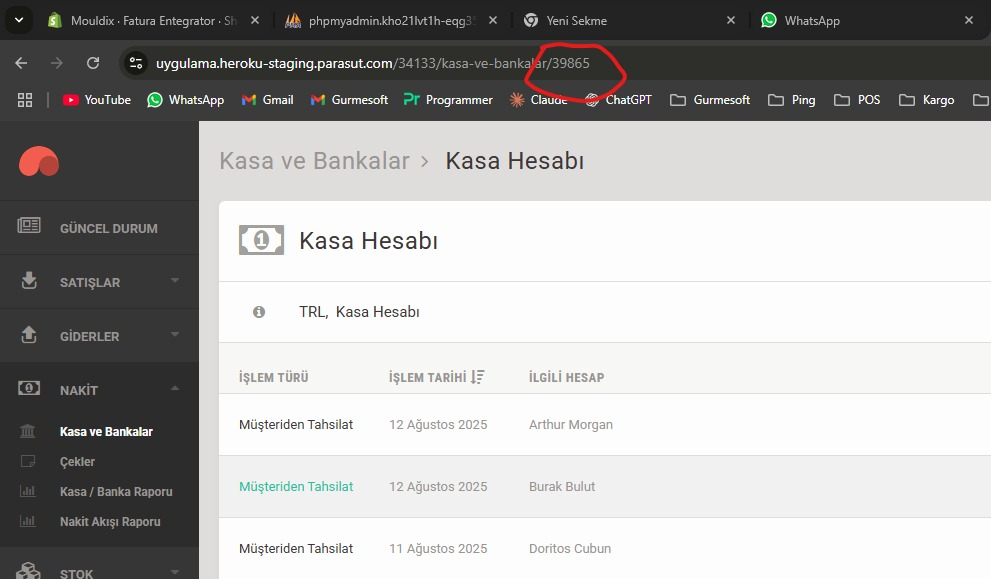
Task: Click the info icon beside TRL
Action: click(x=259, y=312)
